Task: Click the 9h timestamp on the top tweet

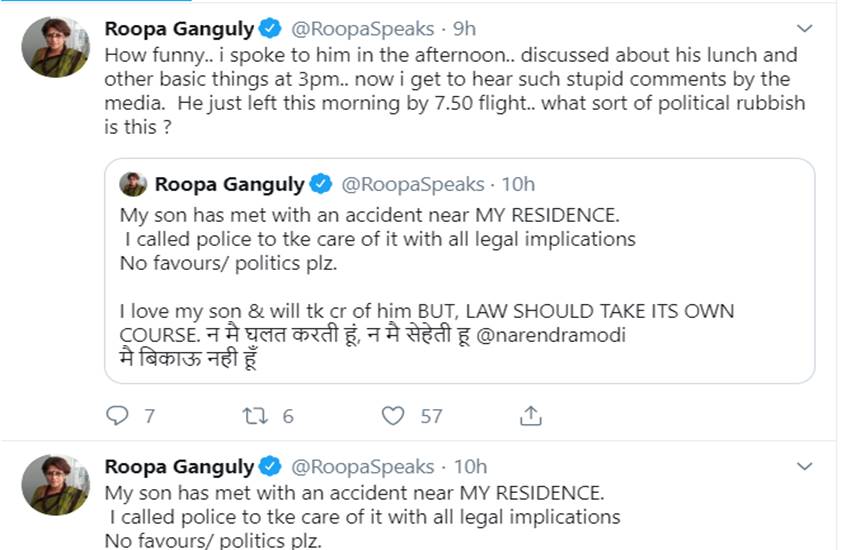Action: click(x=465, y=29)
